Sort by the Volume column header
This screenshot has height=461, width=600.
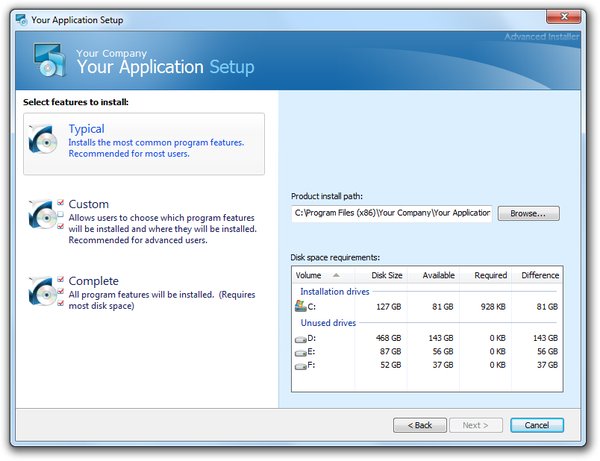324,275
